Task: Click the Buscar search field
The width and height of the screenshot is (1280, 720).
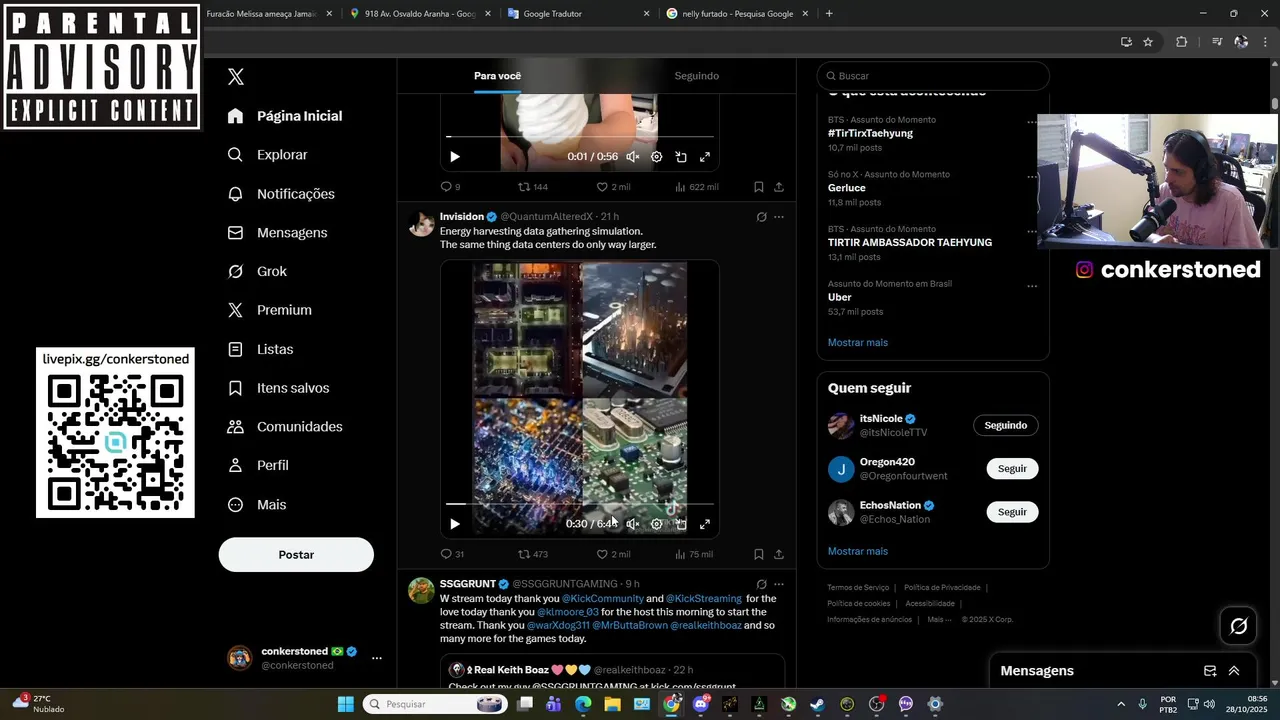Action: click(933, 76)
